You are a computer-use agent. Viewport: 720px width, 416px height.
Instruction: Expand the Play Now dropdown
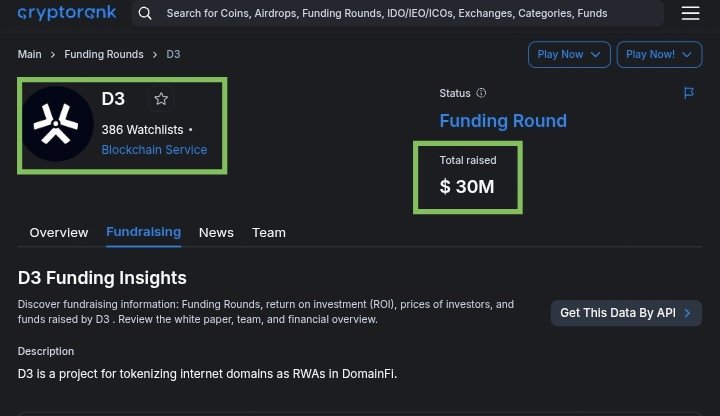pyautogui.click(x=569, y=54)
